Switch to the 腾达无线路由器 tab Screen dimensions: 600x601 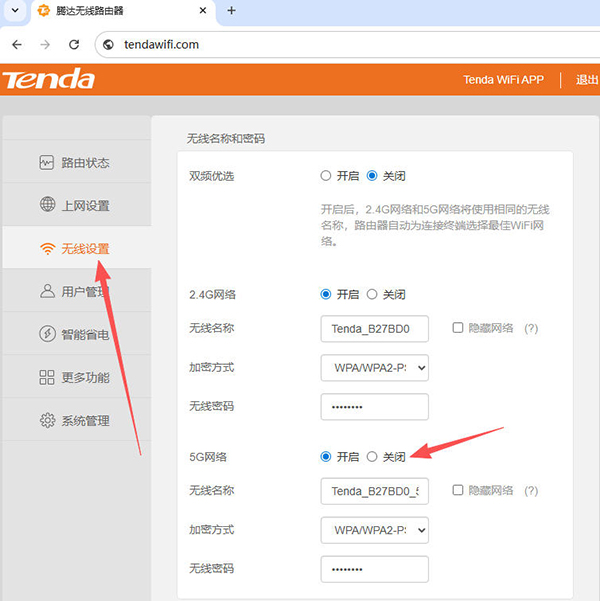click(x=123, y=11)
